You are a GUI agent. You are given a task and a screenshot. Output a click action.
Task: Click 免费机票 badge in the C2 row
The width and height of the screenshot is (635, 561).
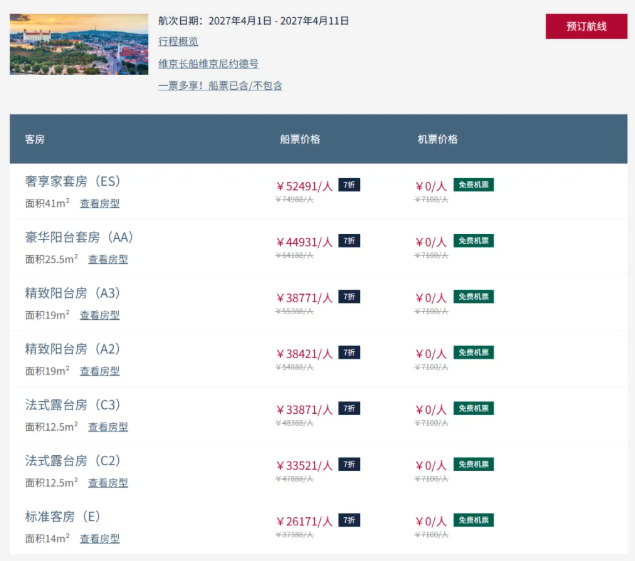(x=473, y=464)
